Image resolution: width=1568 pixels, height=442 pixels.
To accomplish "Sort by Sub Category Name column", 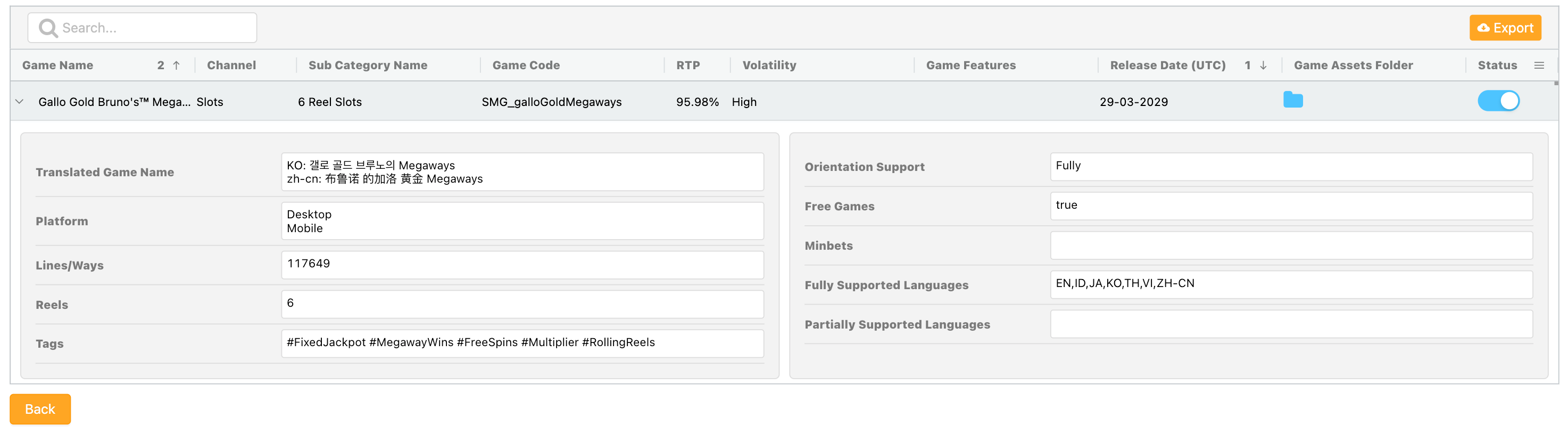I will (368, 66).
